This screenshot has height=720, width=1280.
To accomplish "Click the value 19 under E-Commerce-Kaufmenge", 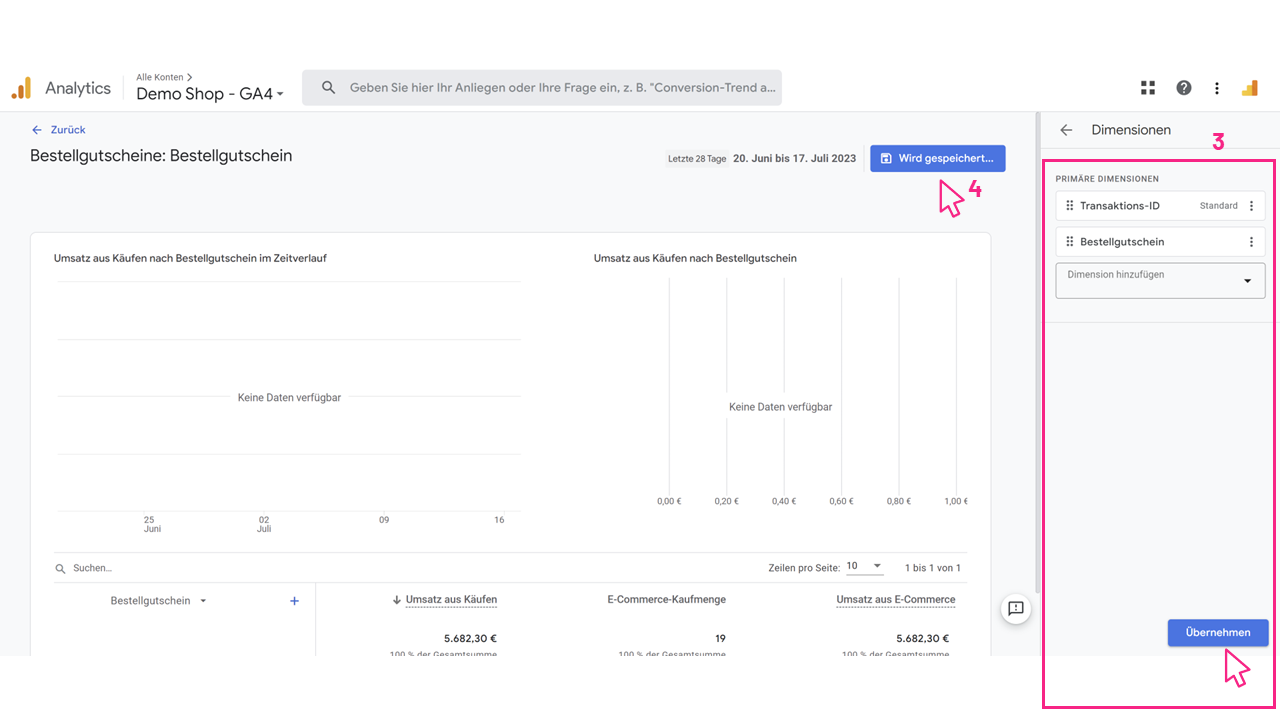I will pos(720,638).
